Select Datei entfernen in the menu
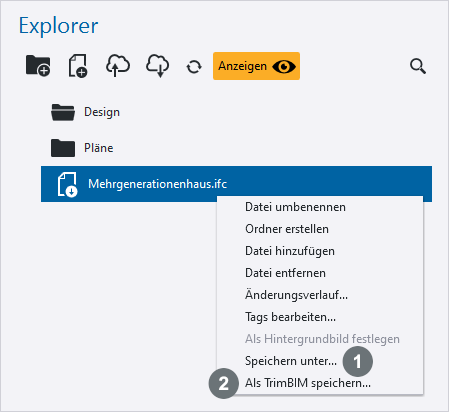Screen dimensions: 449x412 (x=285, y=273)
